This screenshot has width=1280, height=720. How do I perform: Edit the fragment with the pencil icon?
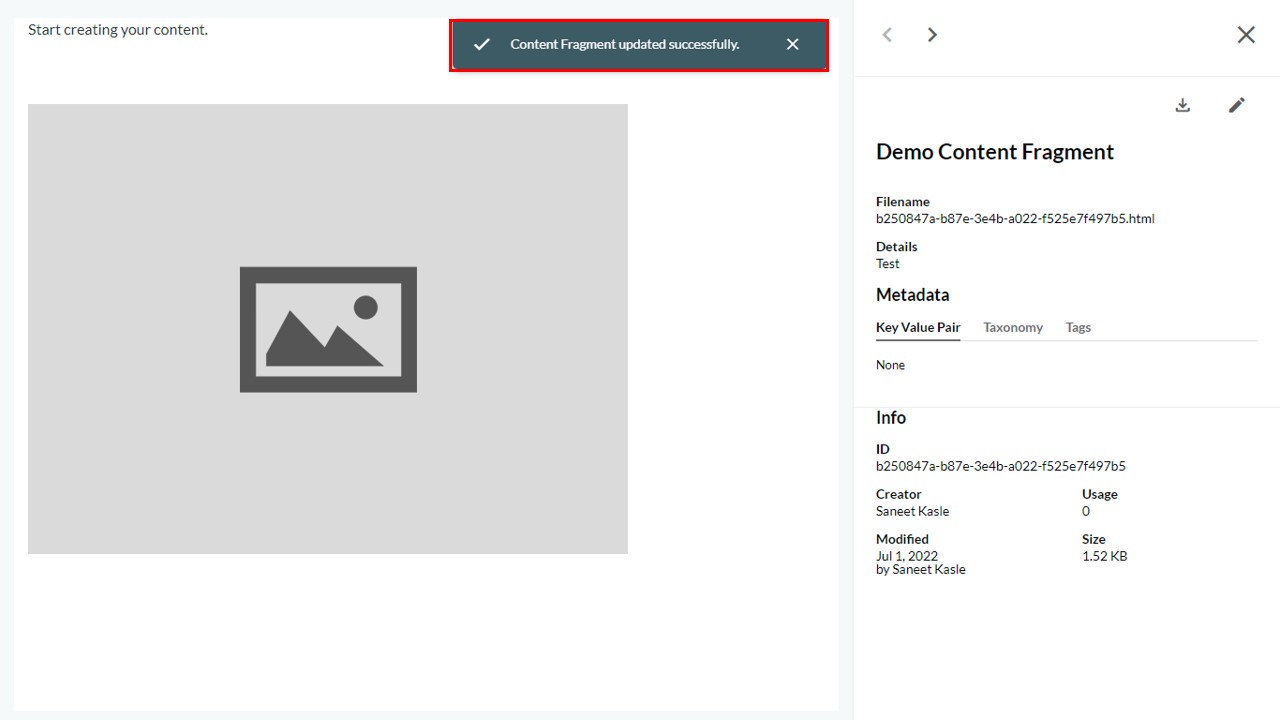coord(1237,105)
